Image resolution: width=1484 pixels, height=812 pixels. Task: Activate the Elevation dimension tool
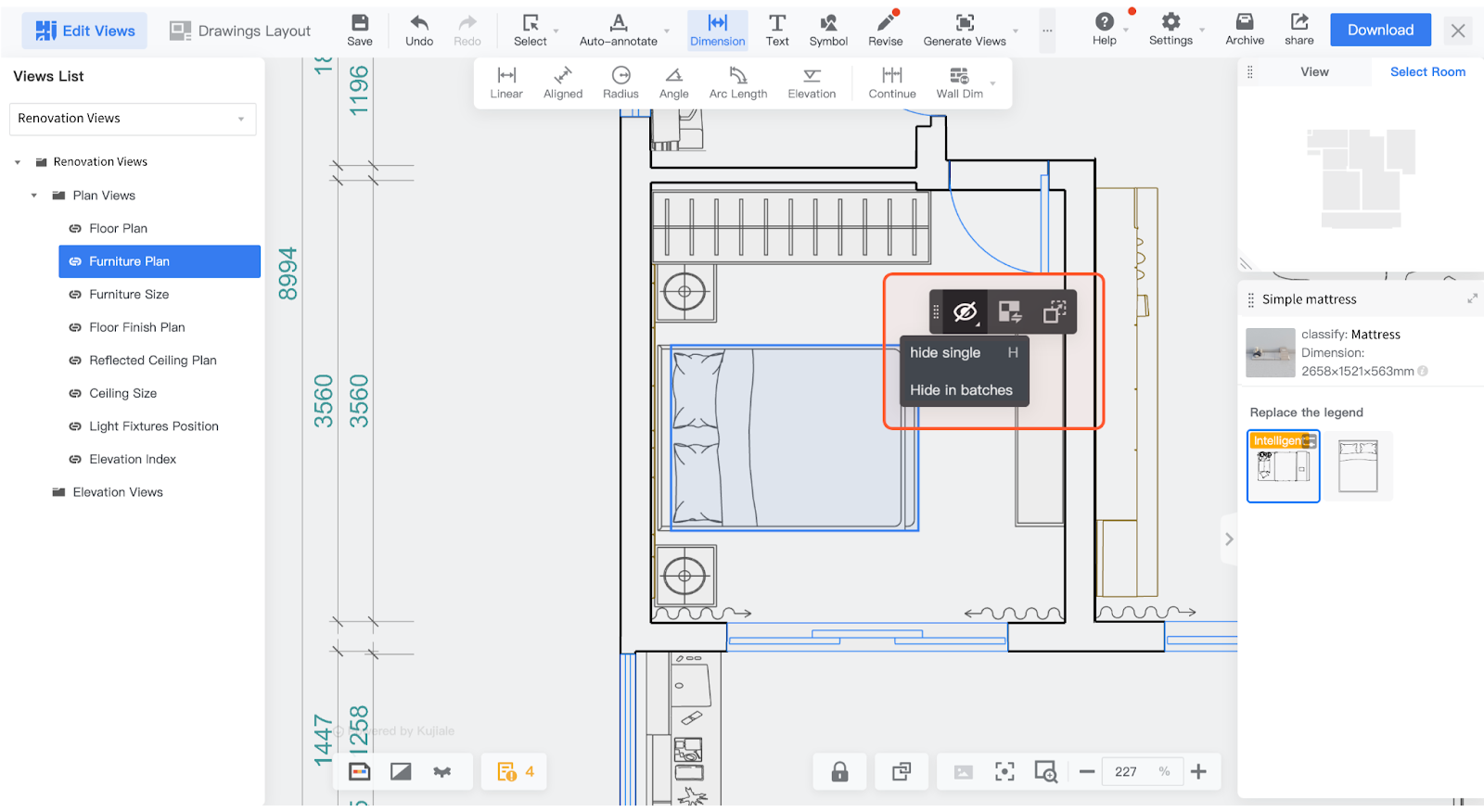[812, 82]
